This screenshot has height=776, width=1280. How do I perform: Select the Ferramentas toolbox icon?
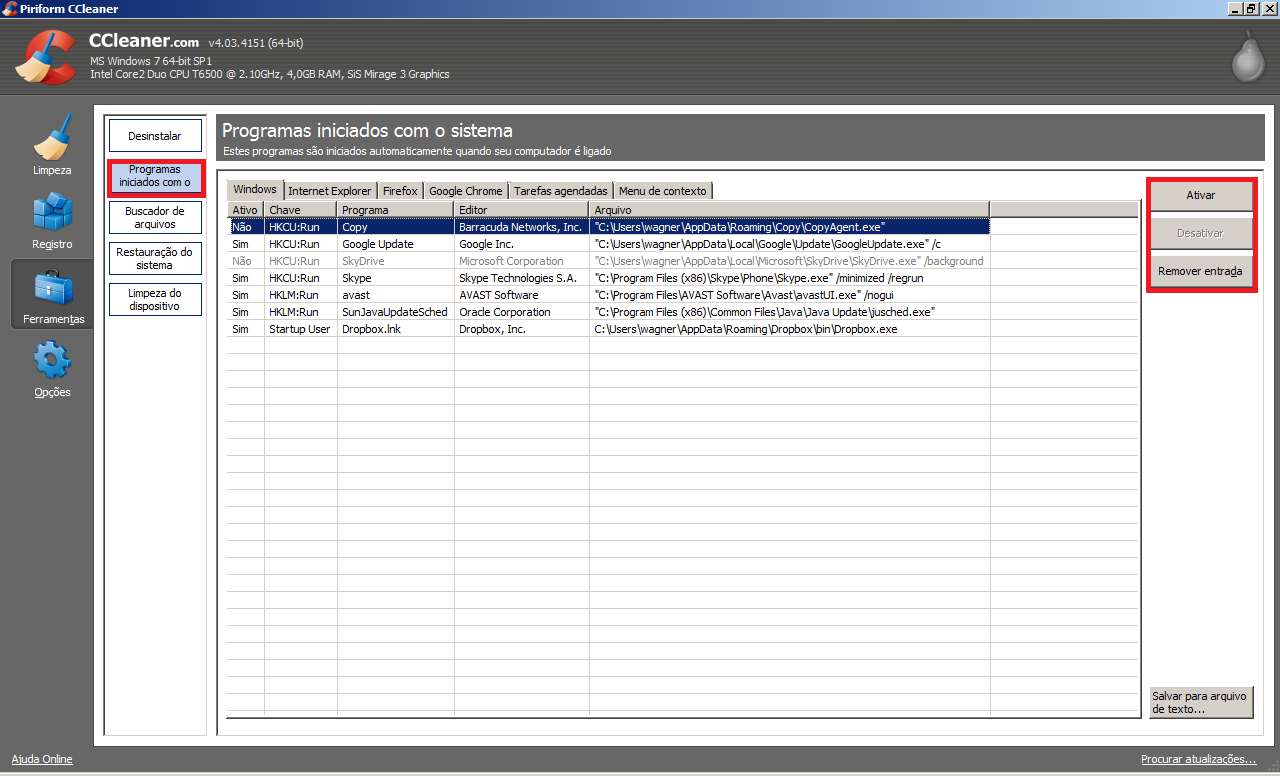pyautogui.click(x=52, y=295)
